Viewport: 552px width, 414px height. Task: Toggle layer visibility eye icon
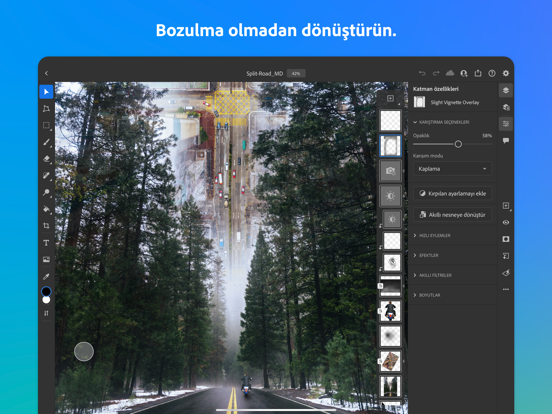[x=506, y=222]
